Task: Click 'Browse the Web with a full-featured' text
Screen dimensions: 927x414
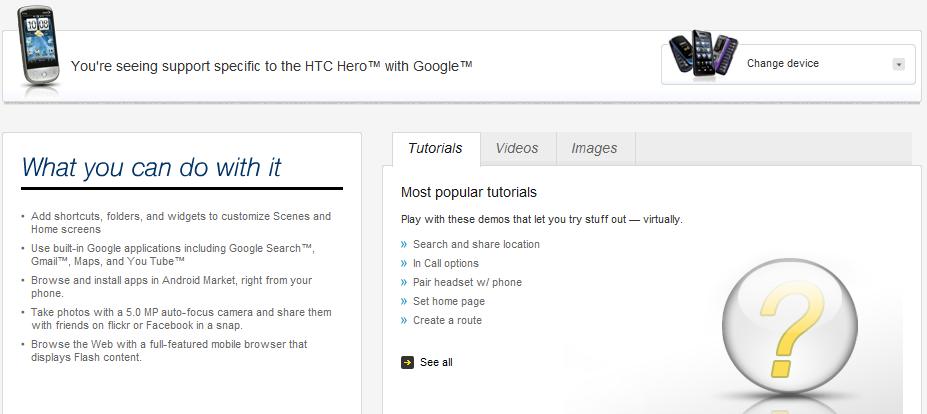Action: (x=169, y=351)
